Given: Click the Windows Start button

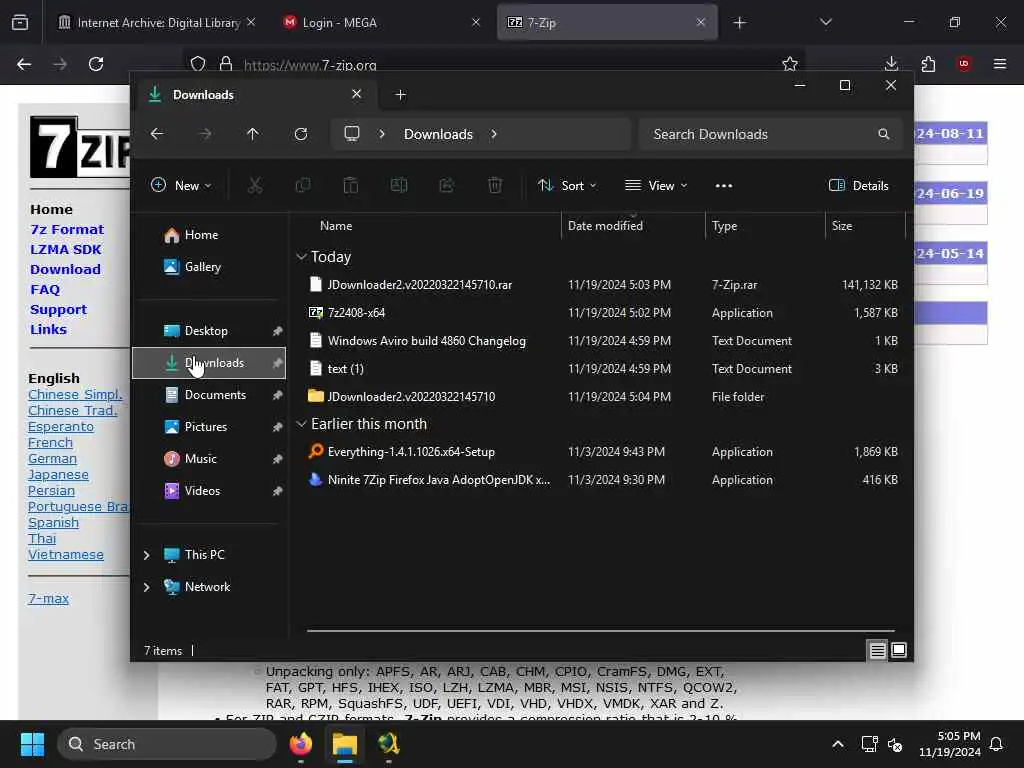Looking at the screenshot, I should (32, 744).
